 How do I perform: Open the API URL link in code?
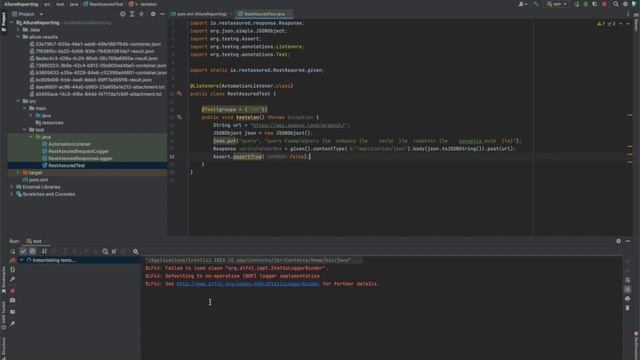[300, 125]
